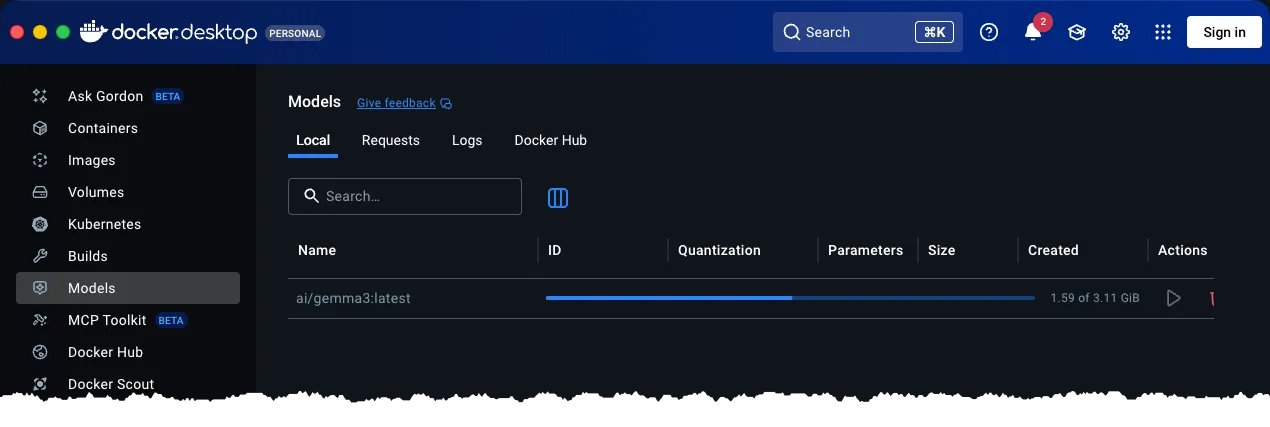Click the magnifier icon in the models search
1270x427 pixels.
pos(311,196)
